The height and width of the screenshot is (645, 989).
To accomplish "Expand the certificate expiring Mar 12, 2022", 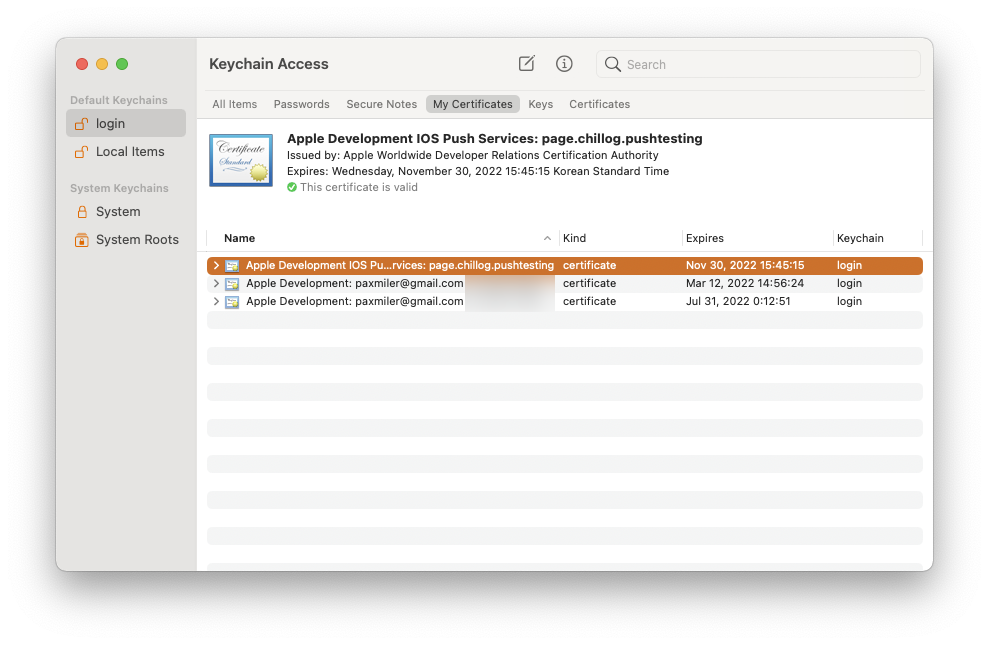I will (216, 284).
